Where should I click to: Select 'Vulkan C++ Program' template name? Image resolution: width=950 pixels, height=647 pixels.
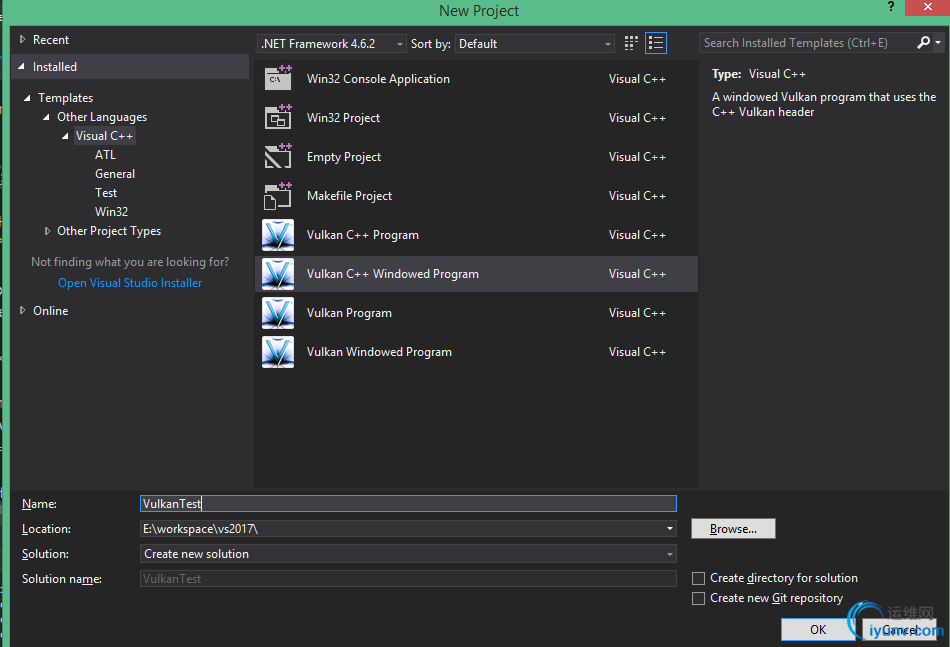pyautogui.click(x=362, y=235)
